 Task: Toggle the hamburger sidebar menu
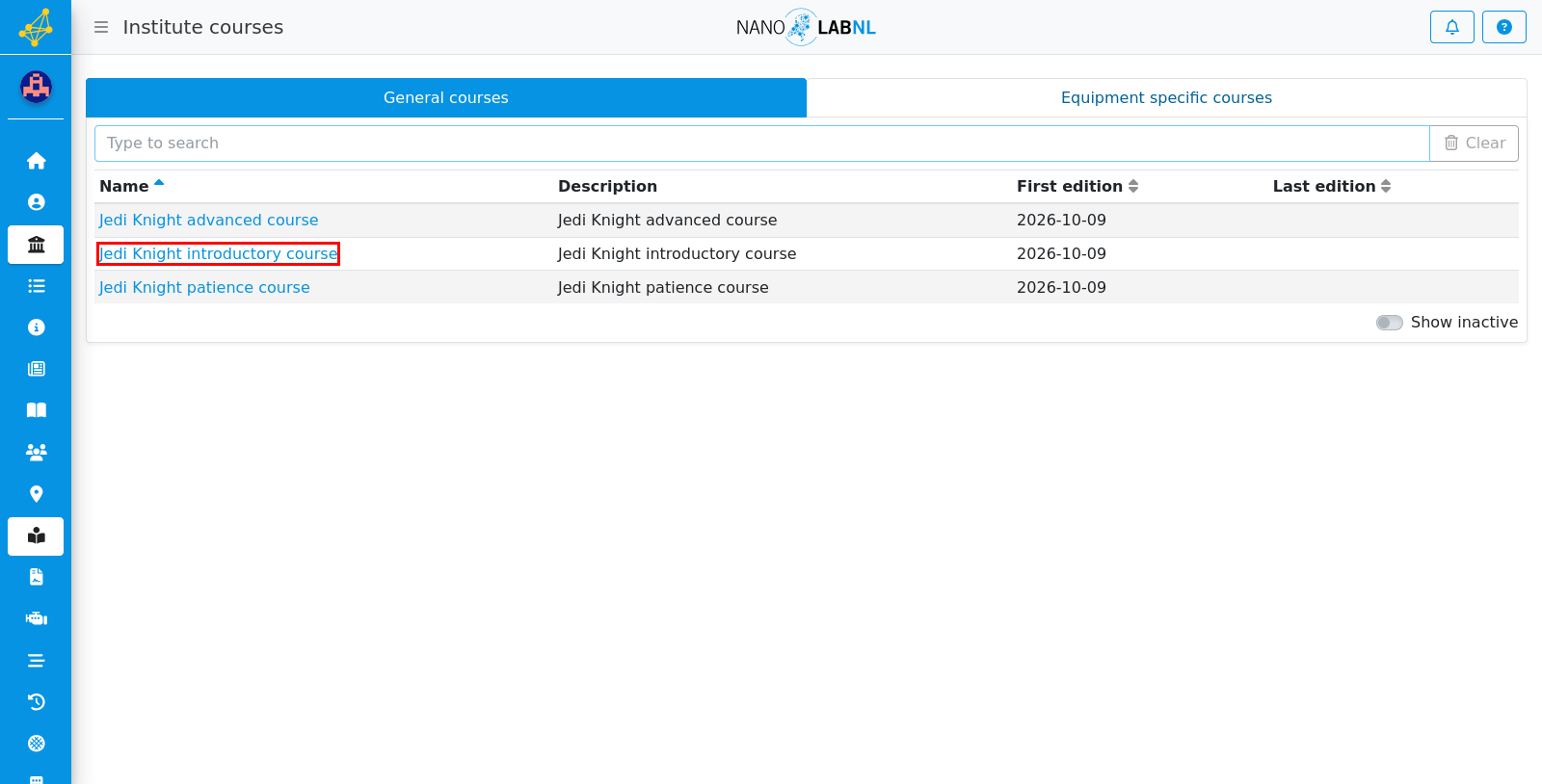point(101,27)
